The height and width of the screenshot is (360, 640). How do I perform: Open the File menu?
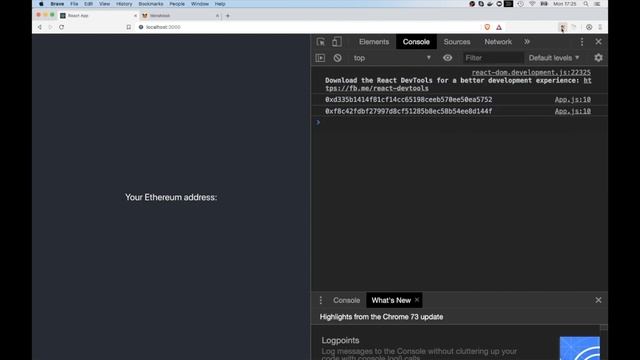click(74, 4)
